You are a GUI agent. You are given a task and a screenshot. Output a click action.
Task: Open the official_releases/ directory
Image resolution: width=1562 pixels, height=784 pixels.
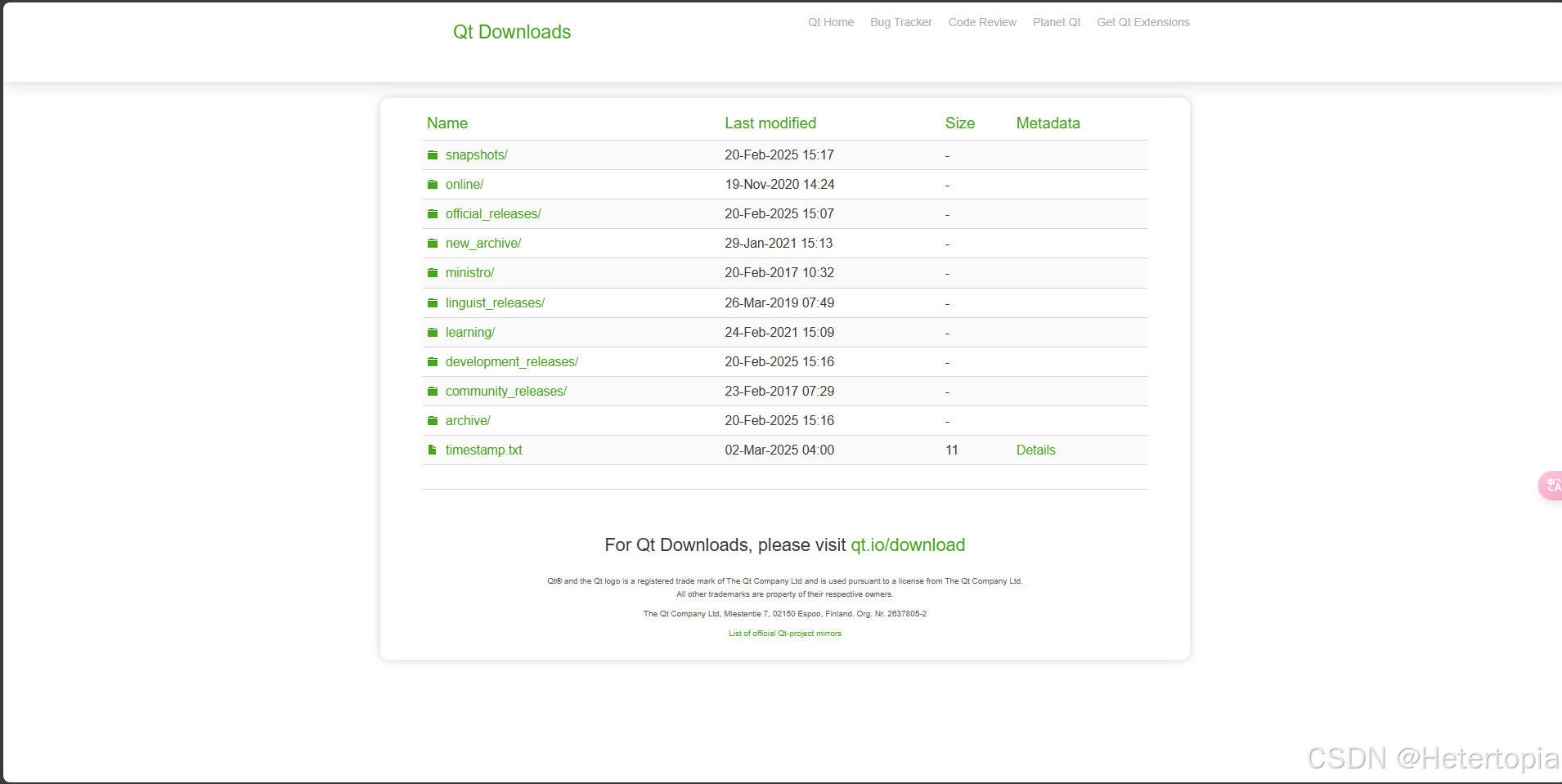(x=493, y=213)
